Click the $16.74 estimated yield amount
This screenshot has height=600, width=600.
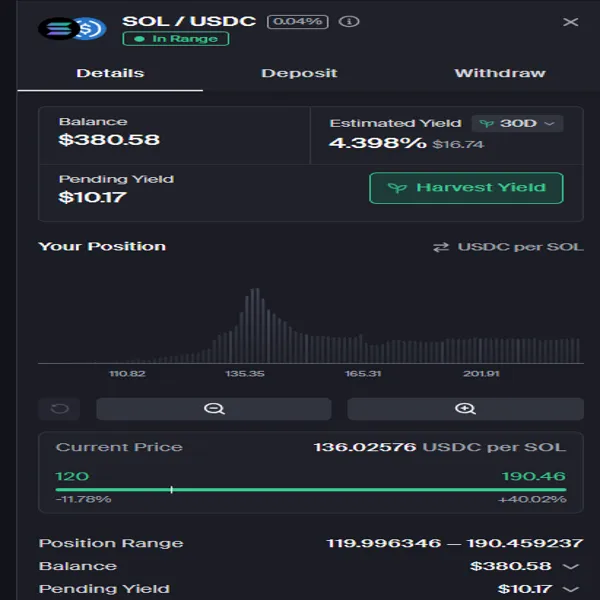click(x=458, y=144)
